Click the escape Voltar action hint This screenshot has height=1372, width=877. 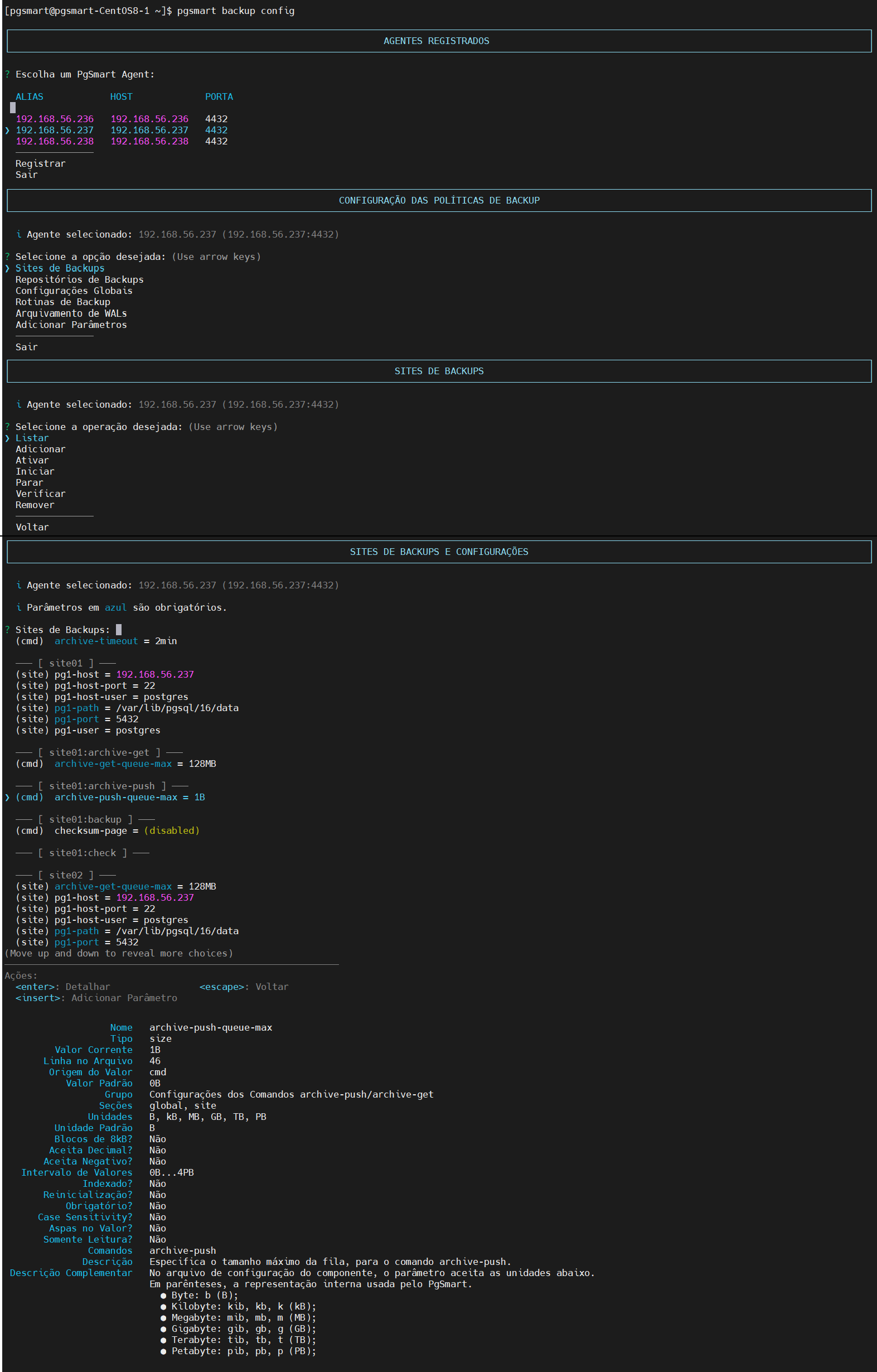click(x=244, y=987)
